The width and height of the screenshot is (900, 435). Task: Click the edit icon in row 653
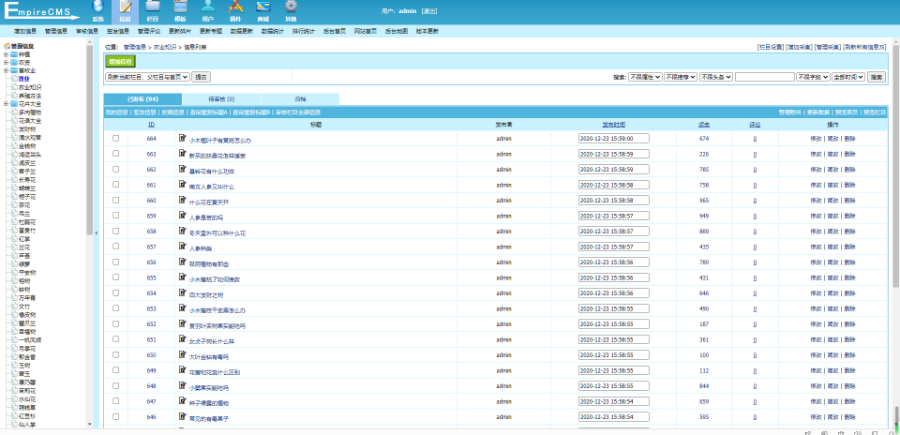183,308
